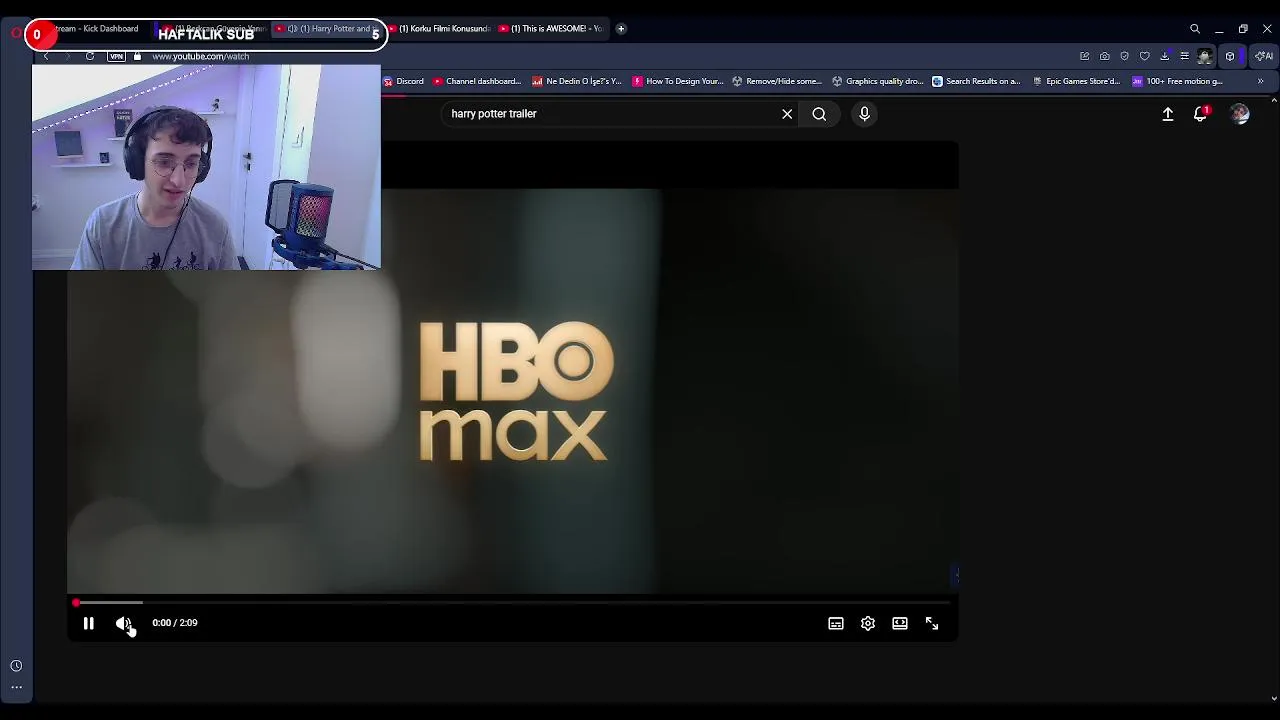This screenshot has width=1280, height=720.
Task: Open '100+ Free motion g...' bookmark
Action: 1177,81
